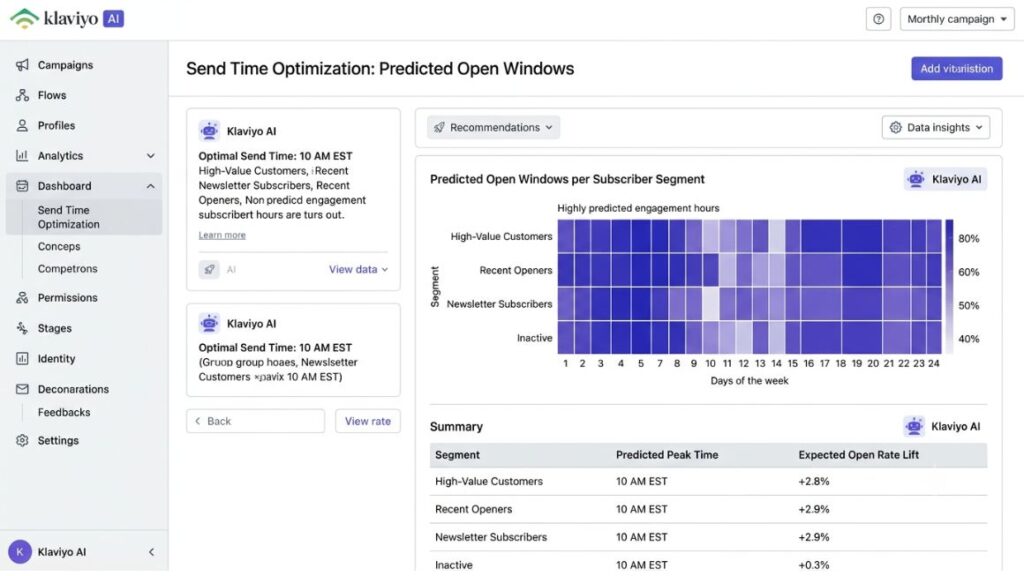Click Inactive label on heatmap axis
Image resolution: width=1024 pixels, height=576 pixels.
[x=534, y=338]
